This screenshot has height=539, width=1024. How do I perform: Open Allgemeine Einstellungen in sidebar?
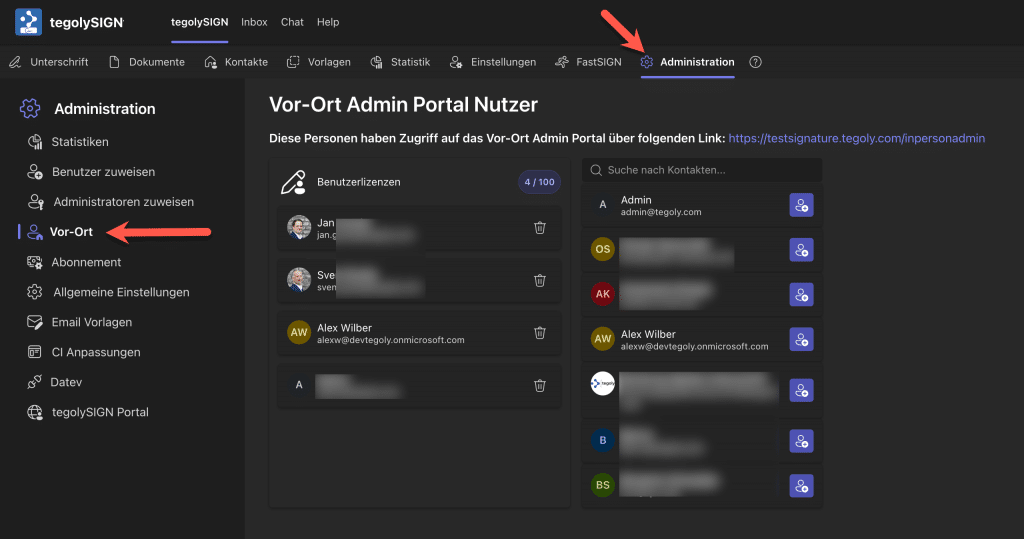(x=120, y=292)
